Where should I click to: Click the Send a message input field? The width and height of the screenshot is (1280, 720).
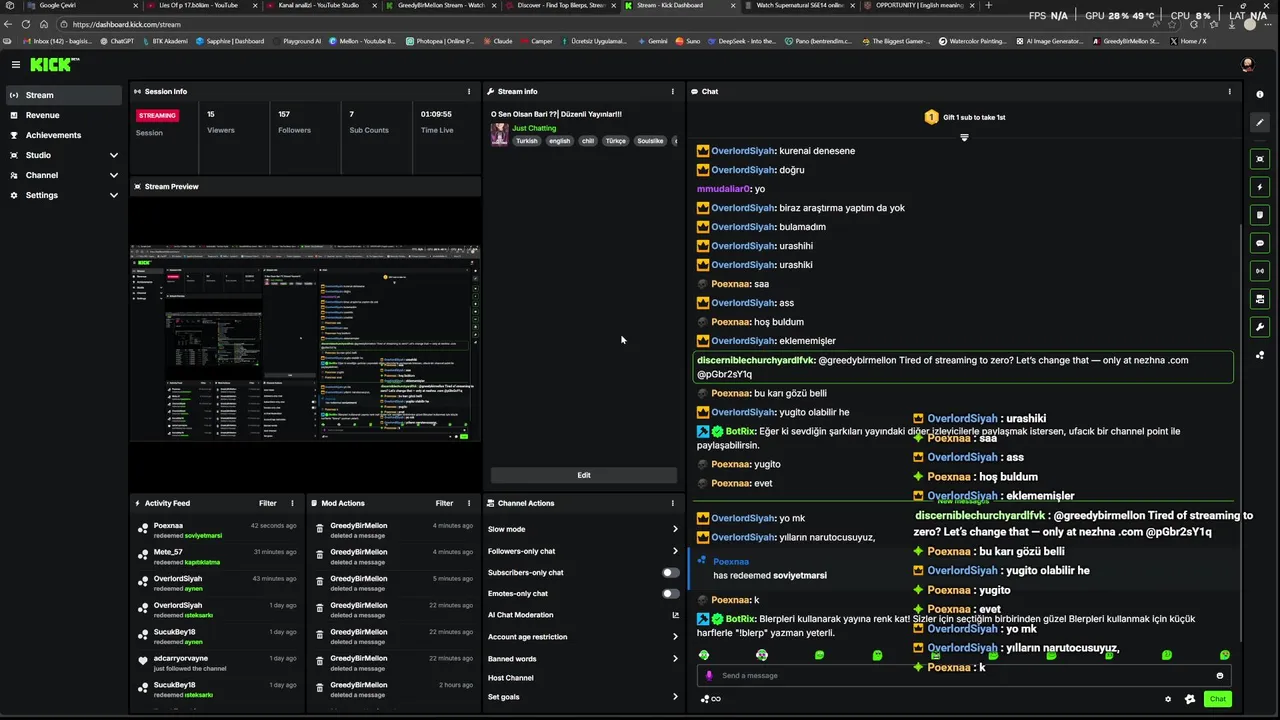pyautogui.click(x=962, y=675)
